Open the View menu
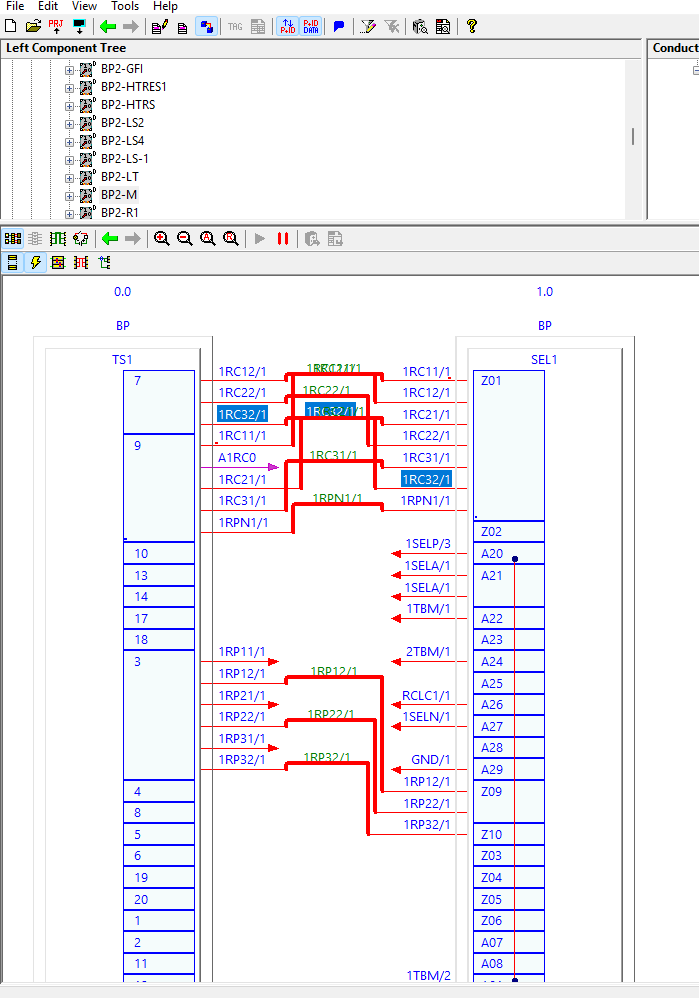The width and height of the screenshot is (699, 998). click(84, 6)
